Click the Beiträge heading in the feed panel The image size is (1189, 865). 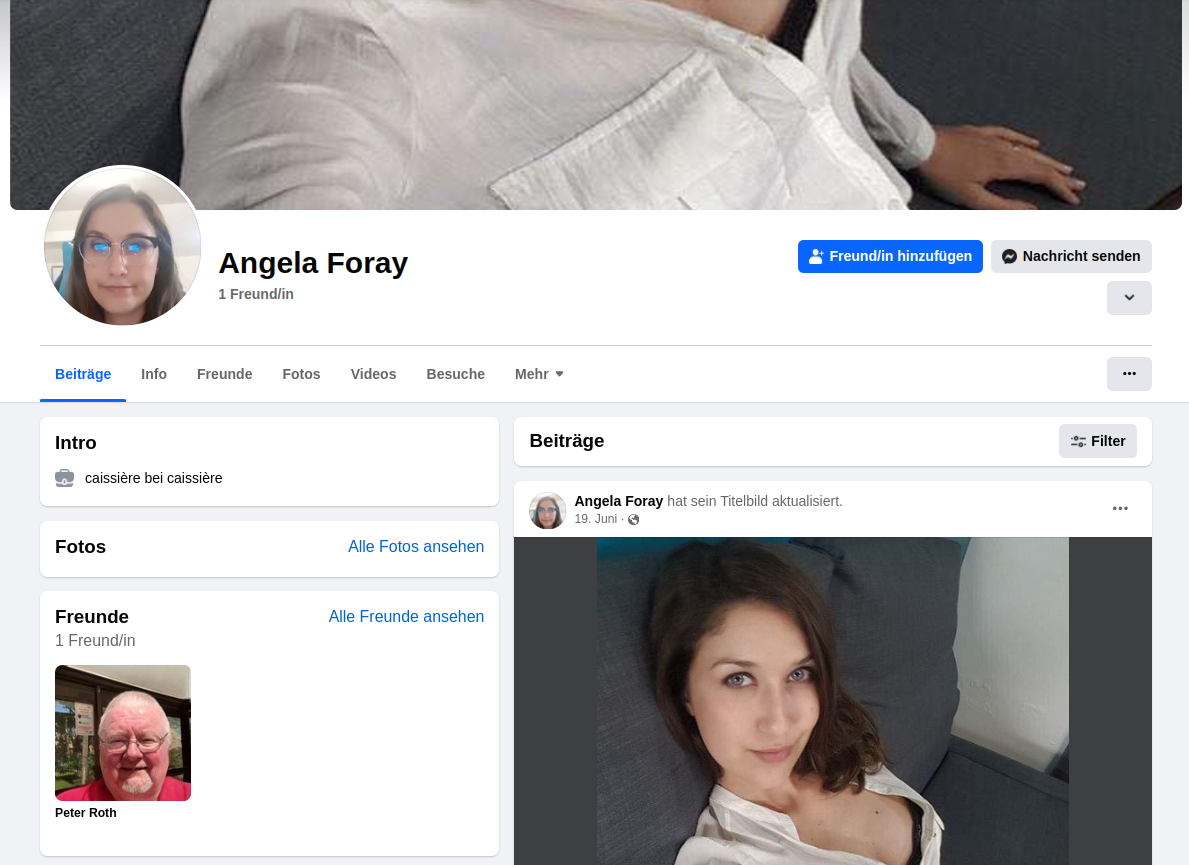click(x=566, y=441)
